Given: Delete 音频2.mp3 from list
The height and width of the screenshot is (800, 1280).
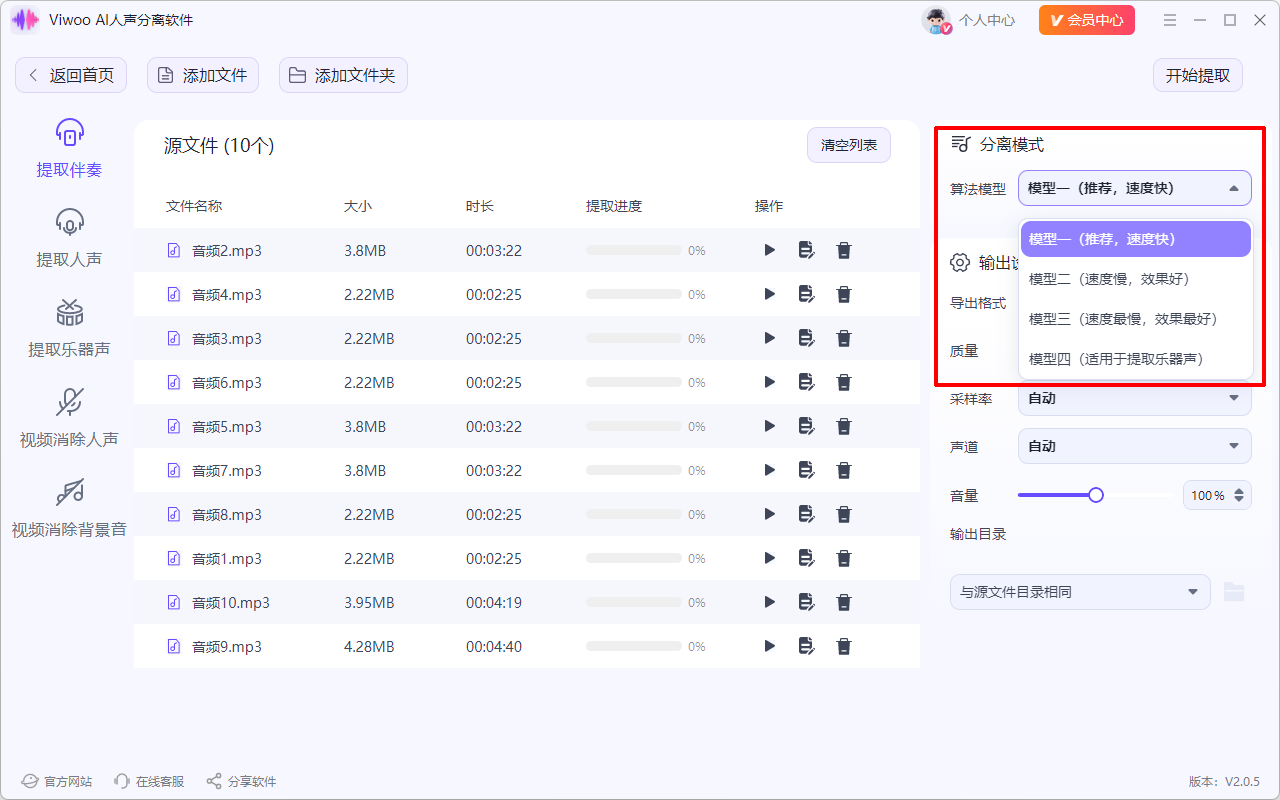Looking at the screenshot, I should pyautogui.click(x=844, y=250).
